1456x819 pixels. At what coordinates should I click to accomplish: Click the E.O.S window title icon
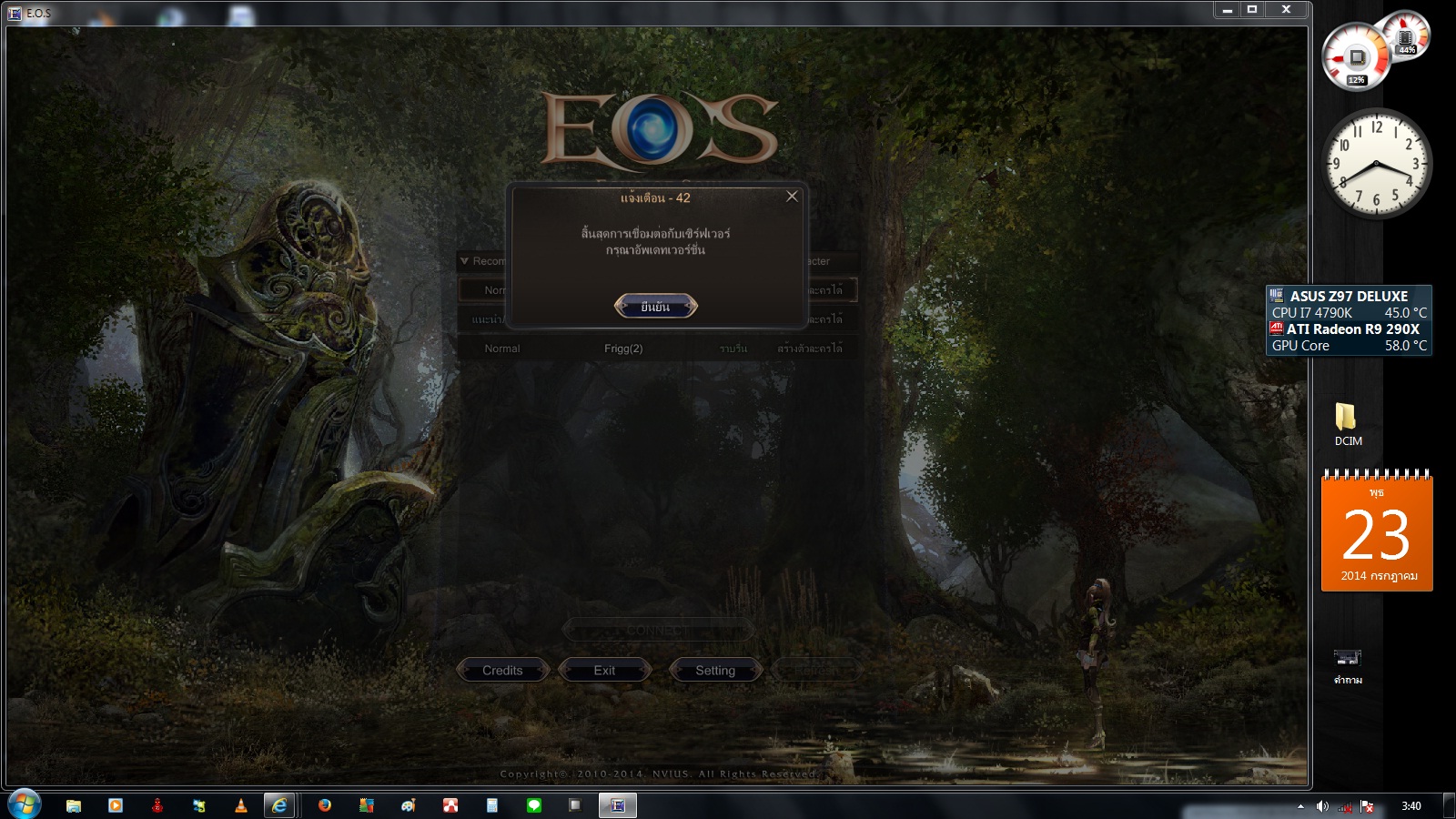tap(15, 13)
